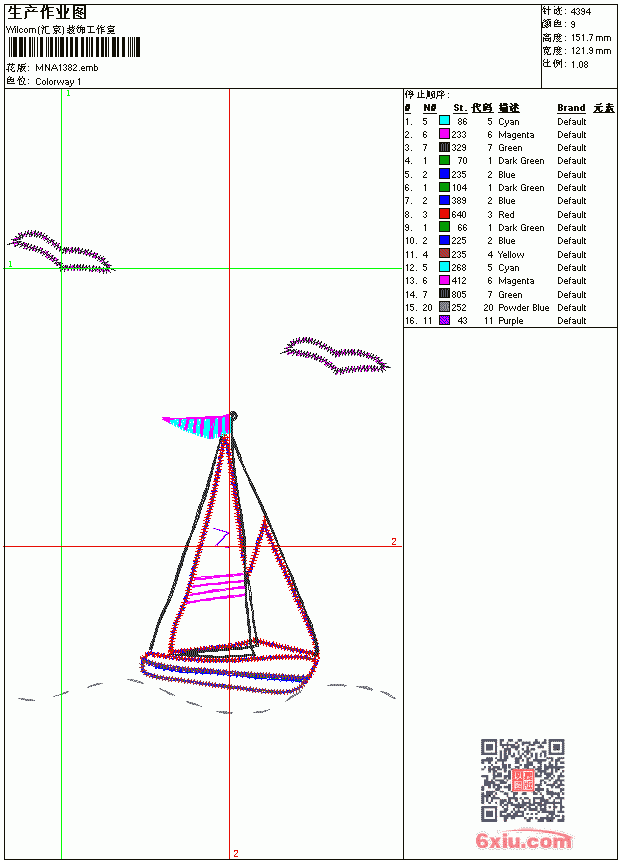The height and width of the screenshot is (860, 620).
Task: Click the sailboat hull
Action: click(x=229, y=666)
